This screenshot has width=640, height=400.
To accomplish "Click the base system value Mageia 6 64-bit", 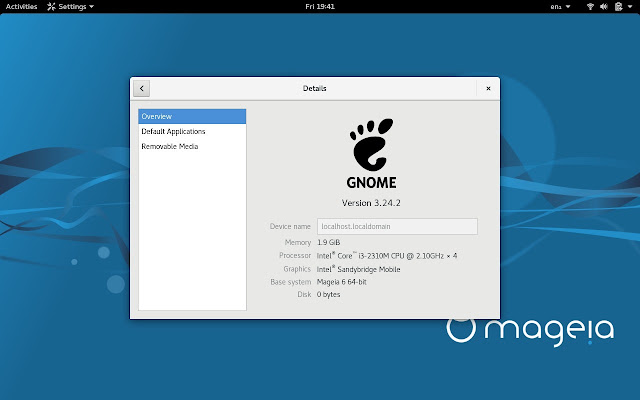I will [x=342, y=282].
